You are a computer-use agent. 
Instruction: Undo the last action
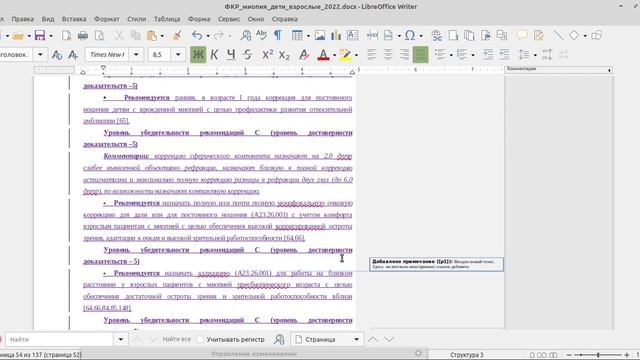[x=197, y=36]
